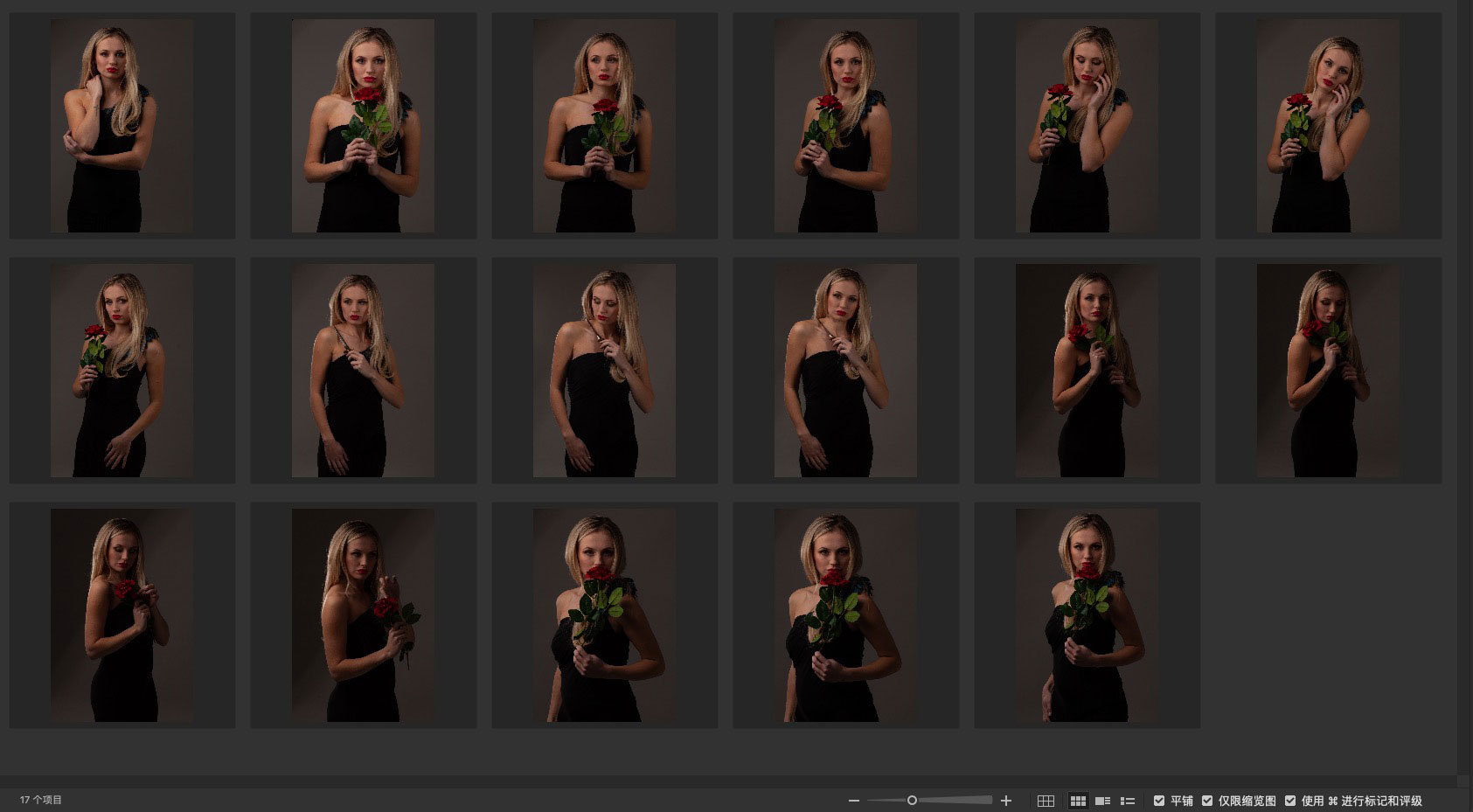
Task: Toggle the 仅限缩览图 checkbox
Action: (1207, 801)
